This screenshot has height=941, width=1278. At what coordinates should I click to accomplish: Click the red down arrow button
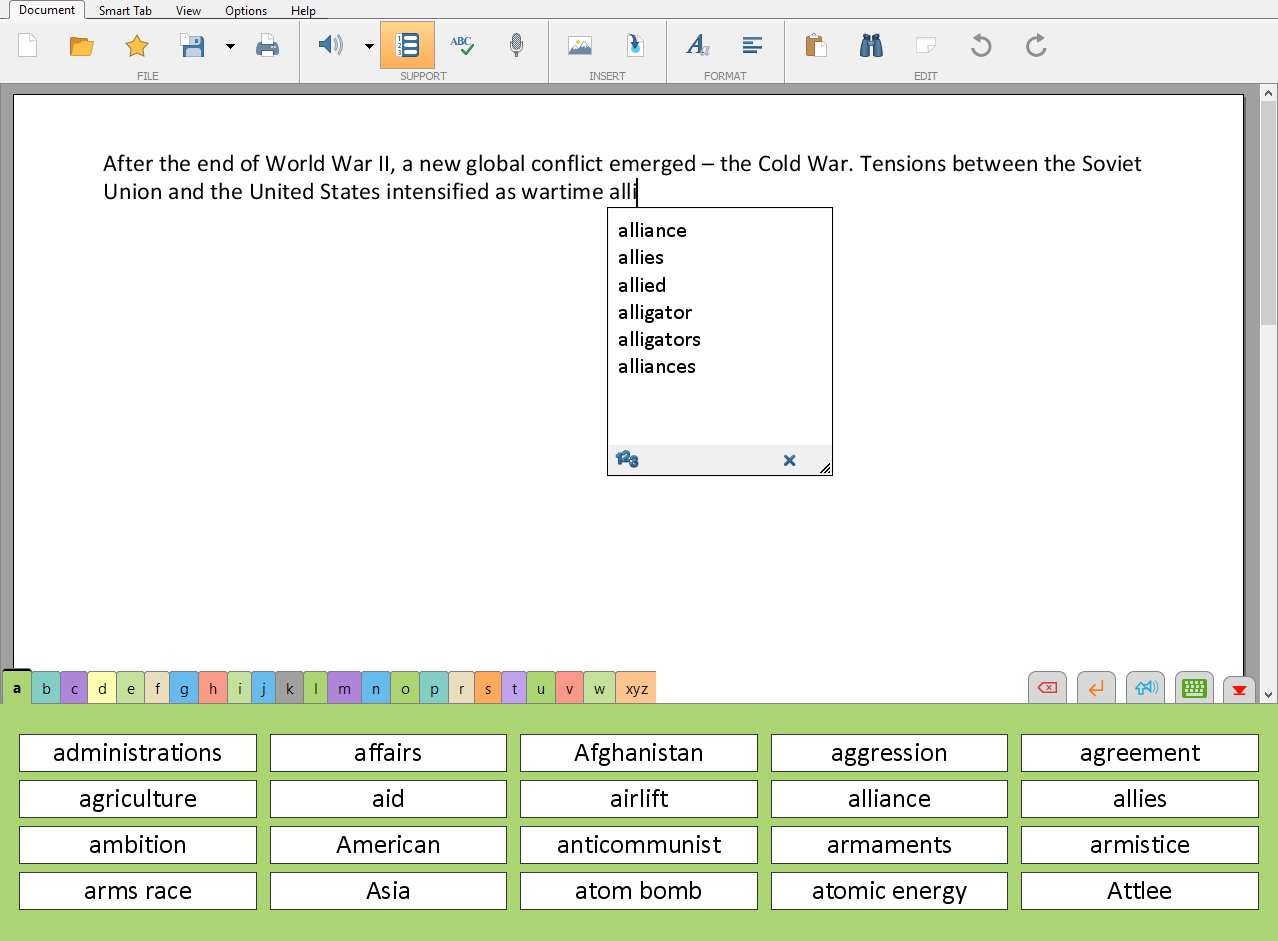click(x=1240, y=688)
